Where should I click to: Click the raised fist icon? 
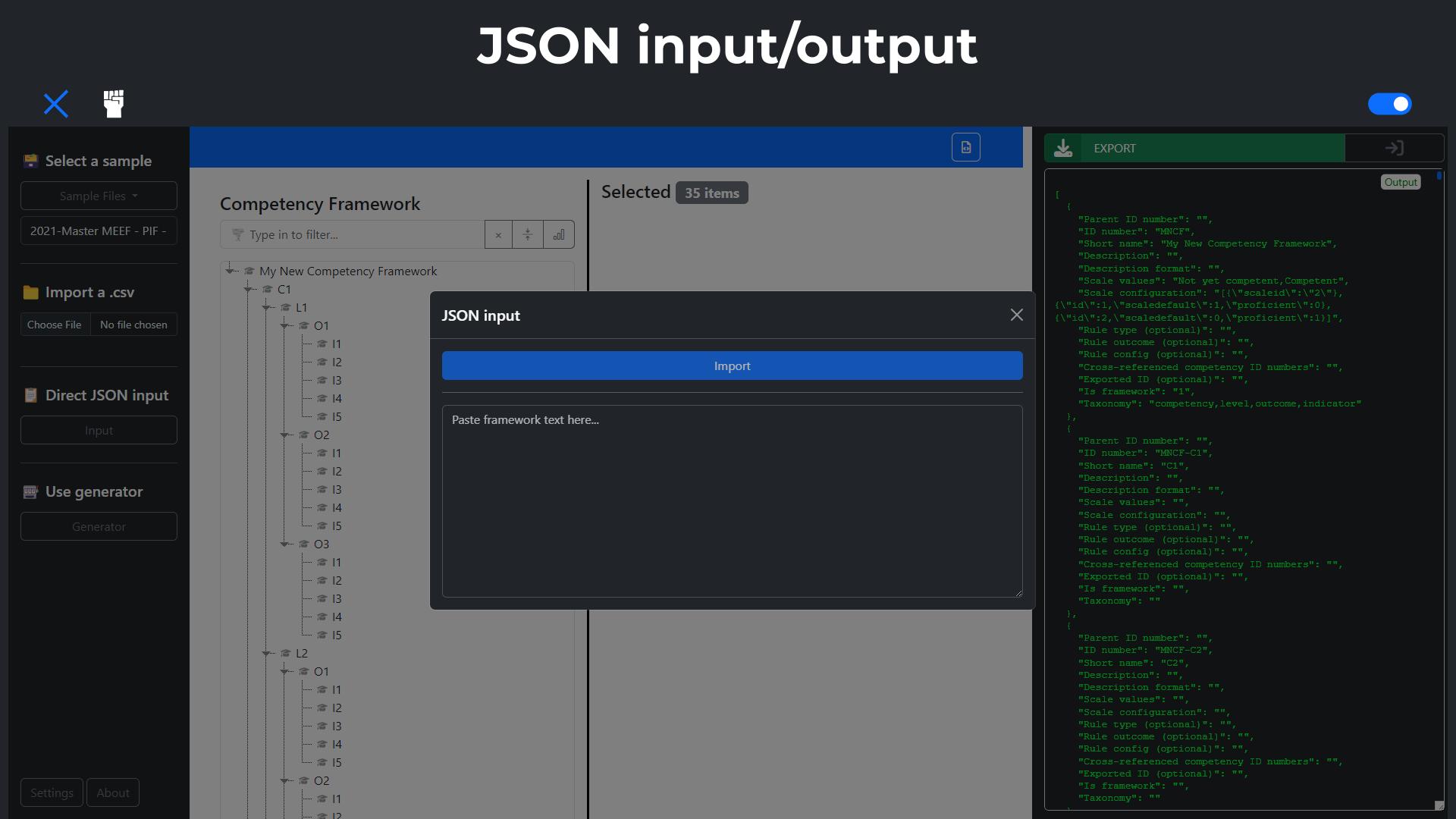[114, 104]
